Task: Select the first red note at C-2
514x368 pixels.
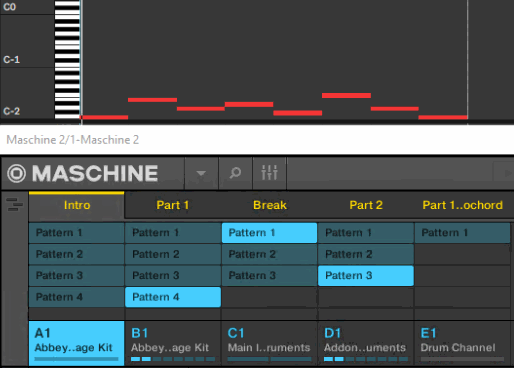Action: pos(104,117)
